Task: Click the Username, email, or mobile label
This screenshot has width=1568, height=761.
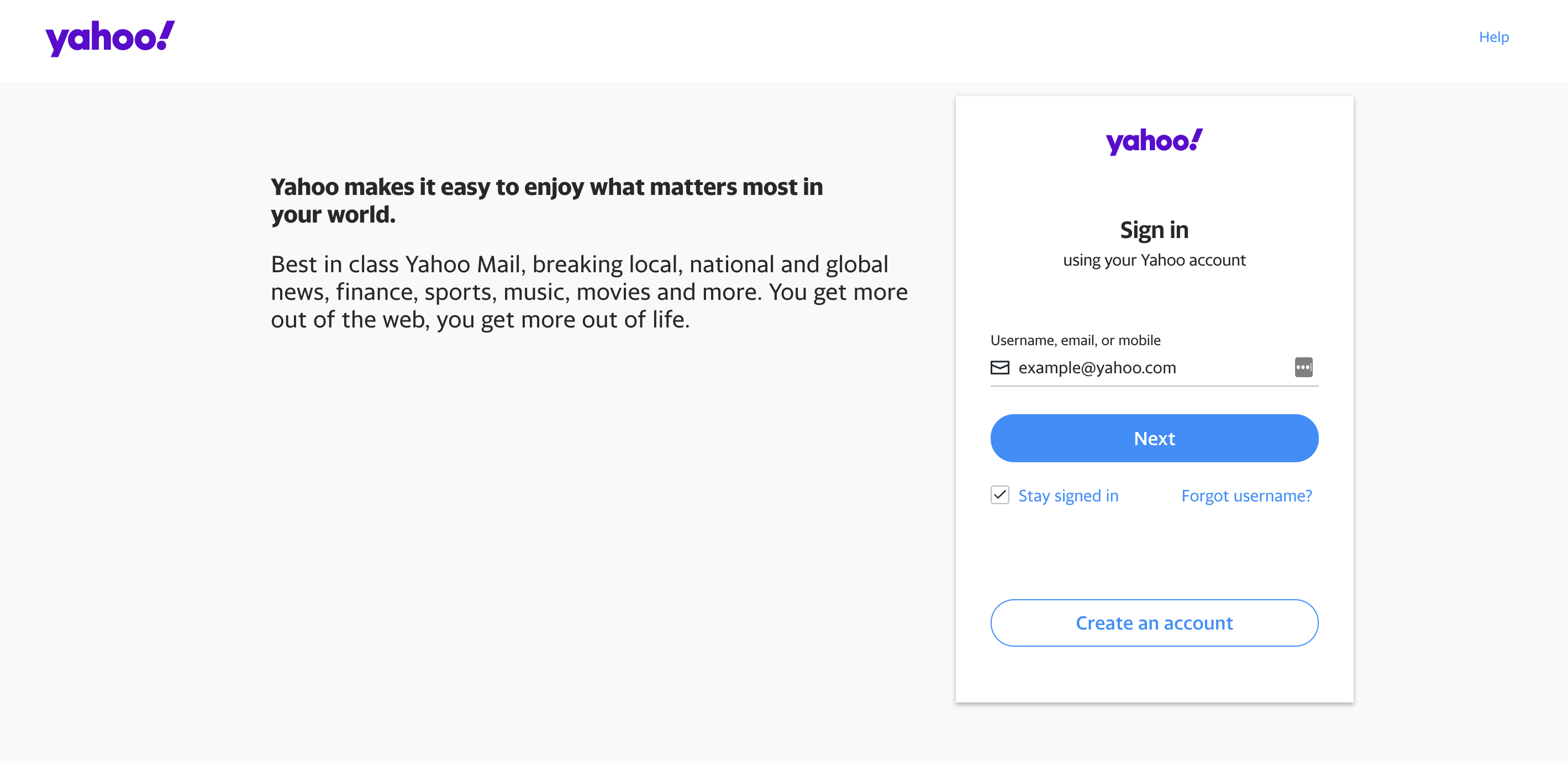Action: [1075, 340]
